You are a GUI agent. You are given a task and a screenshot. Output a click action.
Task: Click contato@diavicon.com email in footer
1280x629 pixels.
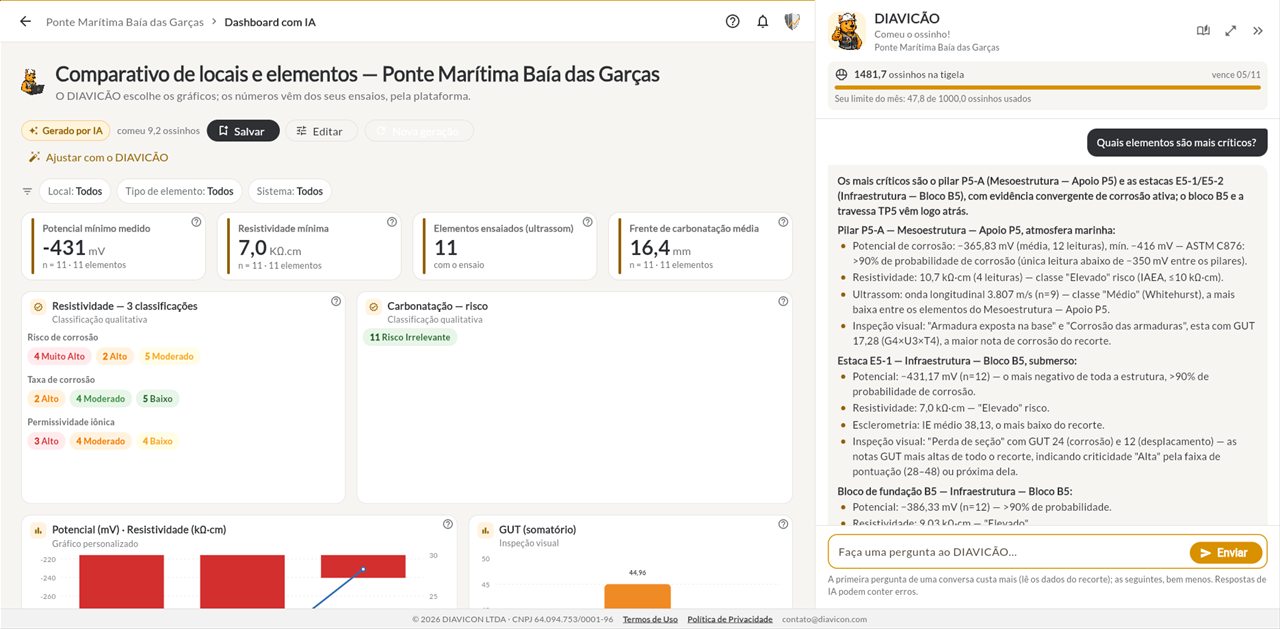pyautogui.click(x=824, y=619)
